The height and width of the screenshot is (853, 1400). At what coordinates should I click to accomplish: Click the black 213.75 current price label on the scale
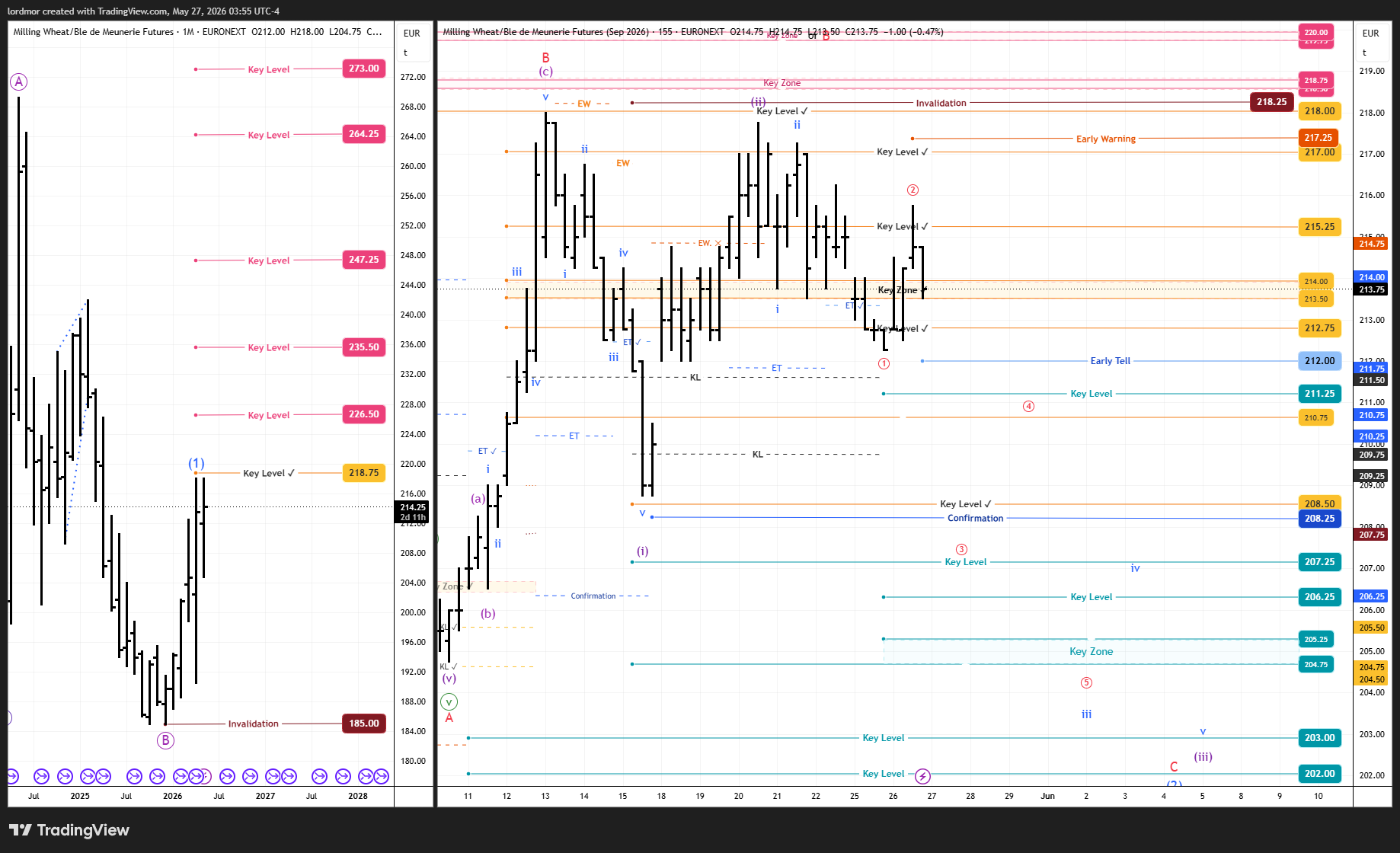pos(1372,289)
